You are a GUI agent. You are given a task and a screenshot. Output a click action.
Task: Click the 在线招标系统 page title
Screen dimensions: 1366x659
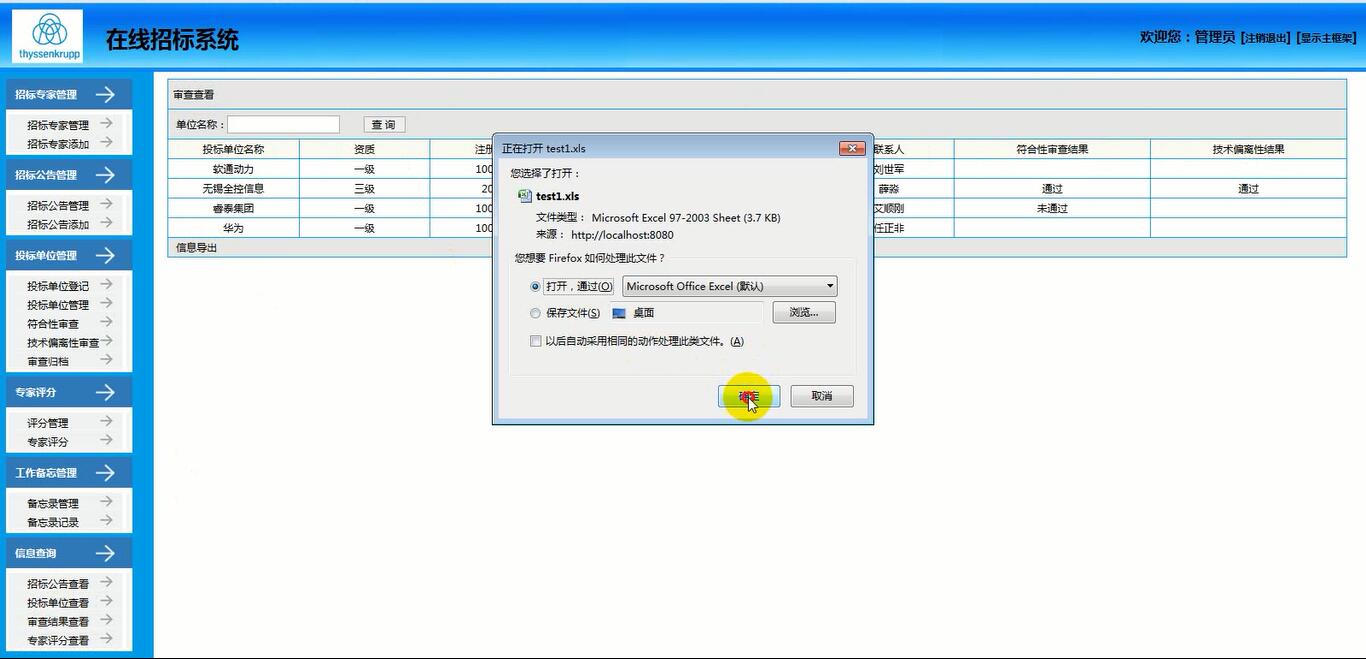172,41
